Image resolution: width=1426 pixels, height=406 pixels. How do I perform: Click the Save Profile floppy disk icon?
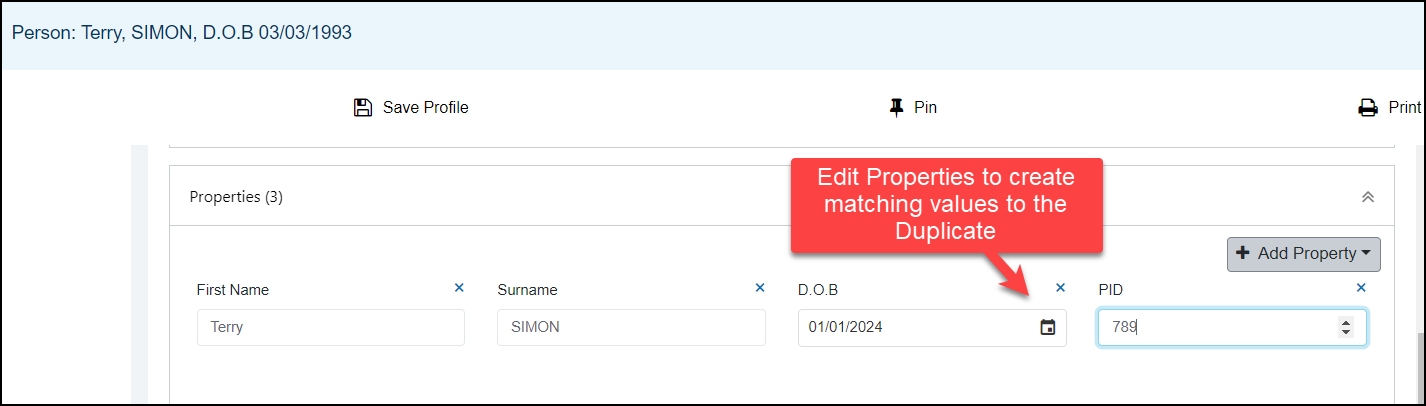coord(363,107)
